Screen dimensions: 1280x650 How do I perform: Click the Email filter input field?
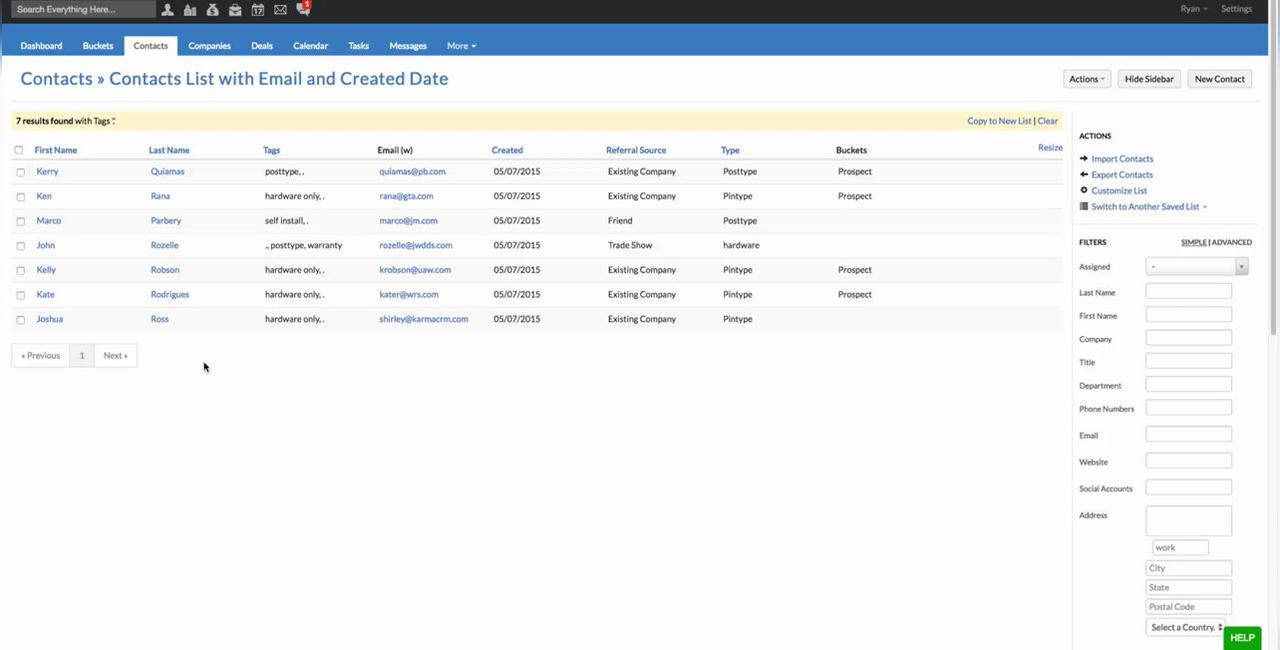pyautogui.click(x=1189, y=435)
